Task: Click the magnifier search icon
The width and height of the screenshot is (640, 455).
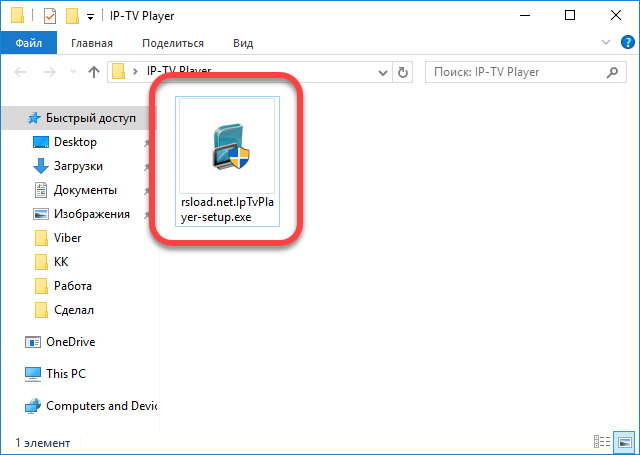Action: click(x=612, y=72)
